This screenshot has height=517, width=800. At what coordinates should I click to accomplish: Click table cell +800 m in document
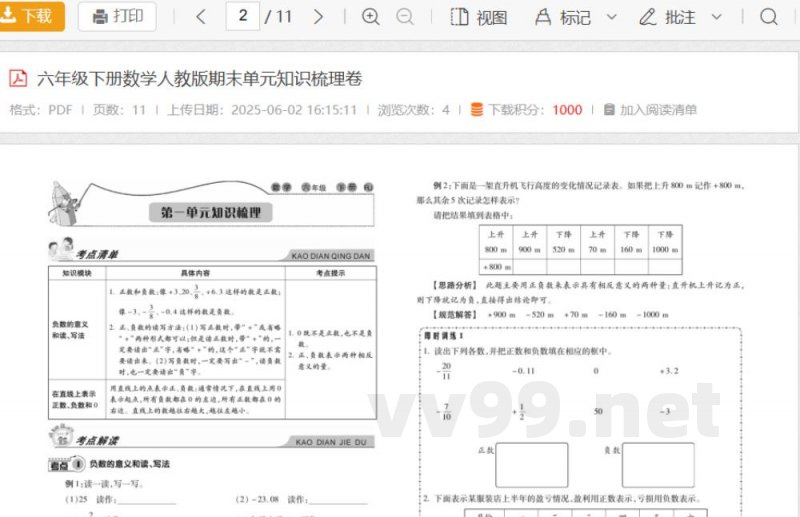click(x=496, y=267)
